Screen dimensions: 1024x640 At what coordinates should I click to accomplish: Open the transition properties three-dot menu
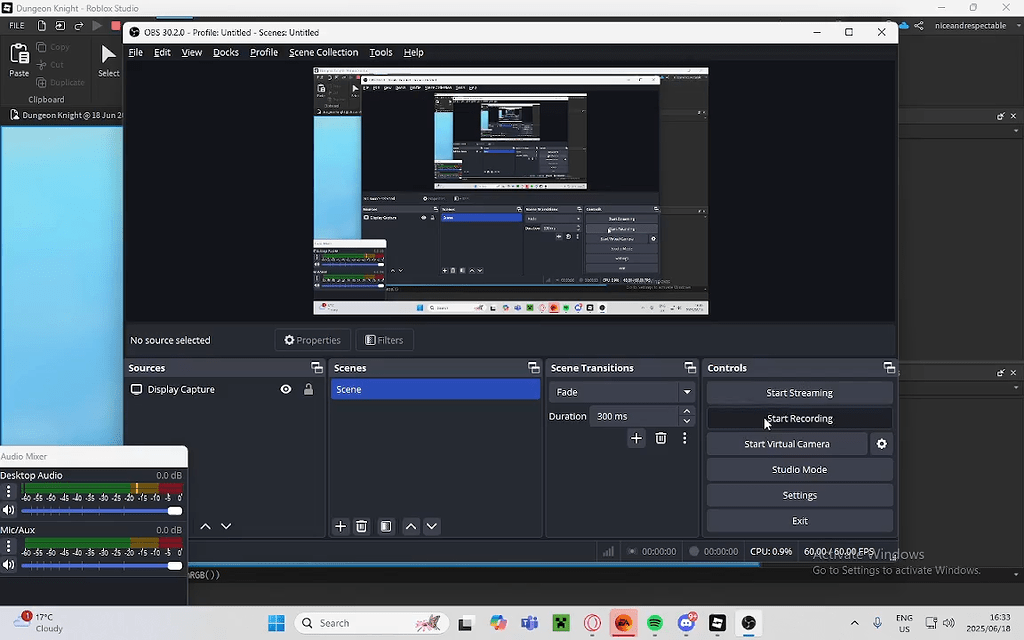[x=685, y=439]
